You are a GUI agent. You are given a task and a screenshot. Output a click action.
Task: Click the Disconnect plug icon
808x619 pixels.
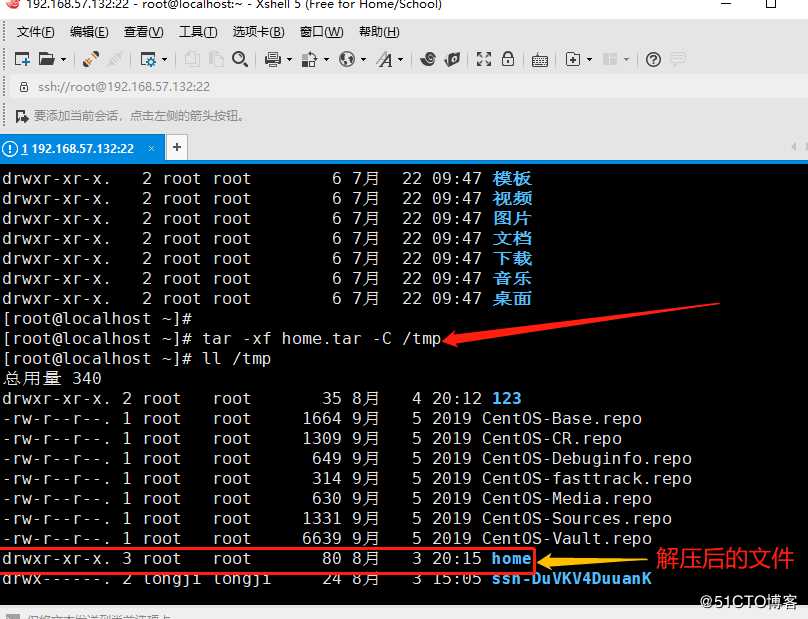91,59
